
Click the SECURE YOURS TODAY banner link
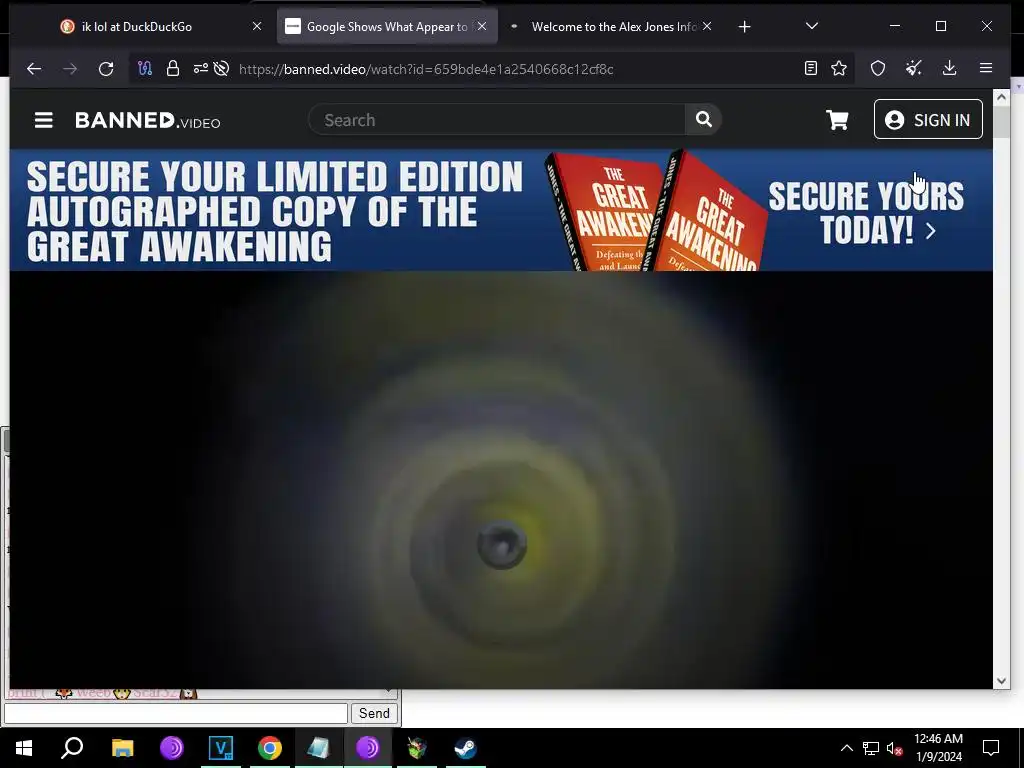865,213
